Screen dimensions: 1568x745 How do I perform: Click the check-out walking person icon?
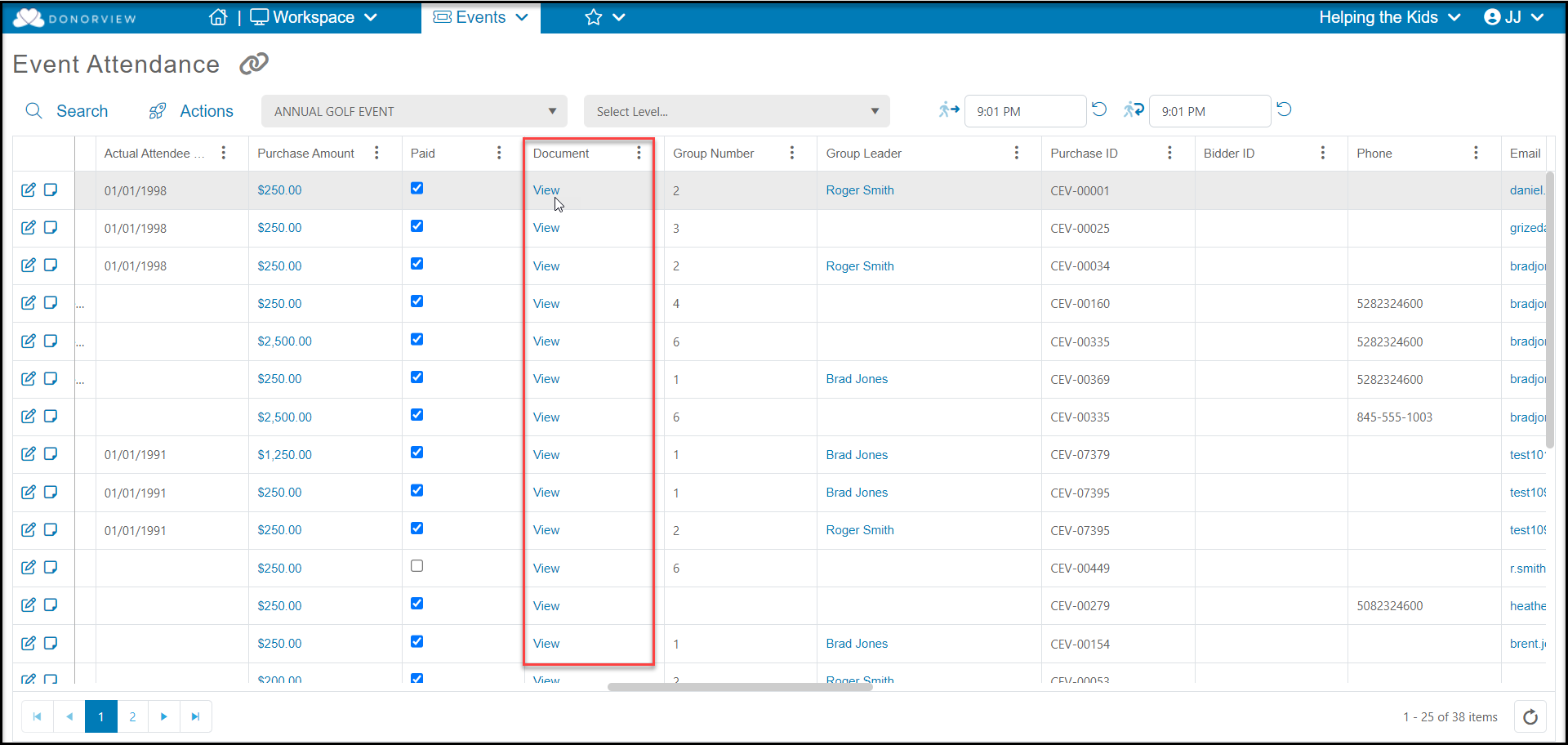[x=1134, y=109]
